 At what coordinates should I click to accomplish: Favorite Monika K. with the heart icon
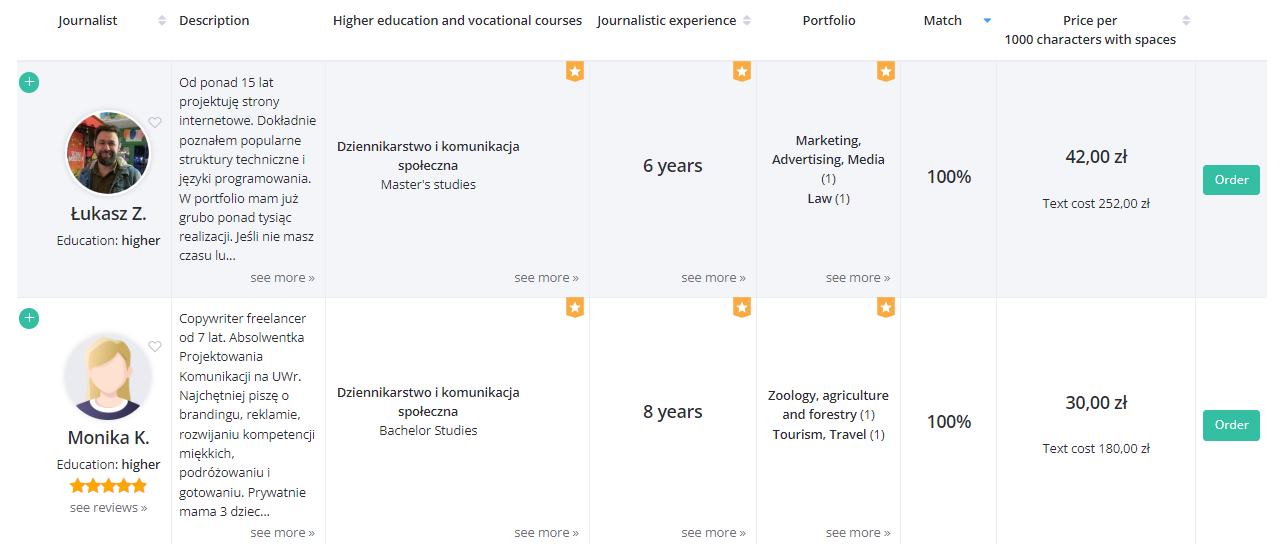click(x=154, y=346)
